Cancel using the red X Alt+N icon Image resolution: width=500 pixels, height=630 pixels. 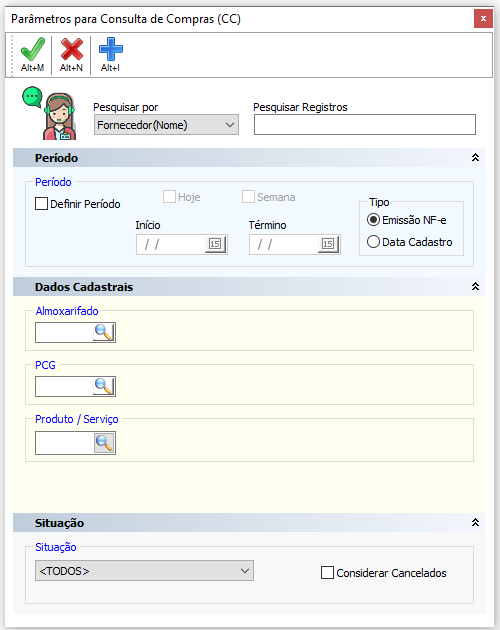pos(72,55)
